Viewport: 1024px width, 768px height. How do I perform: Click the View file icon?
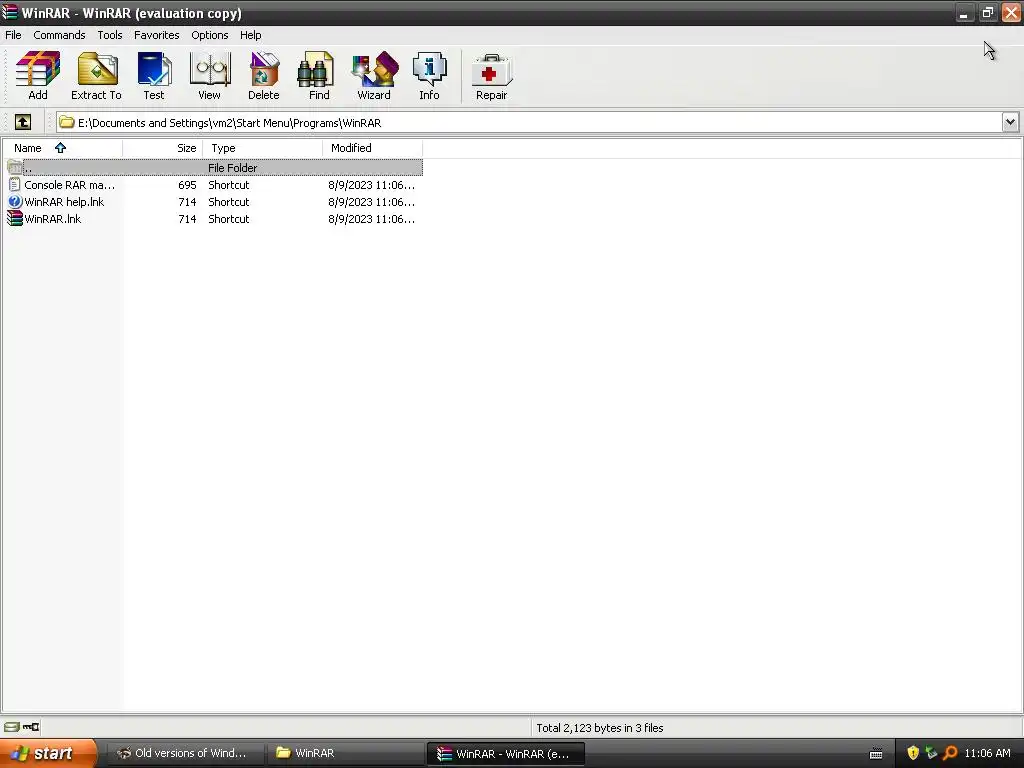click(210, 69)
